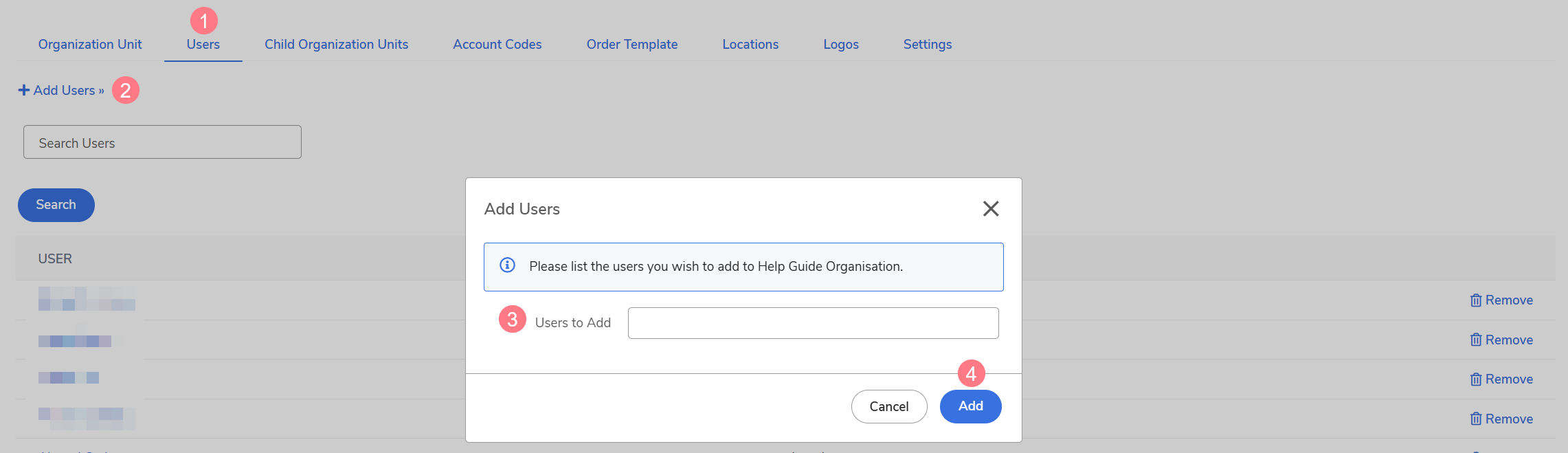Image resolution: width=1568 pixels, height=453 pixels.
Task: Click the info icon in the notice banner
Action: click(x=507, y=265)
